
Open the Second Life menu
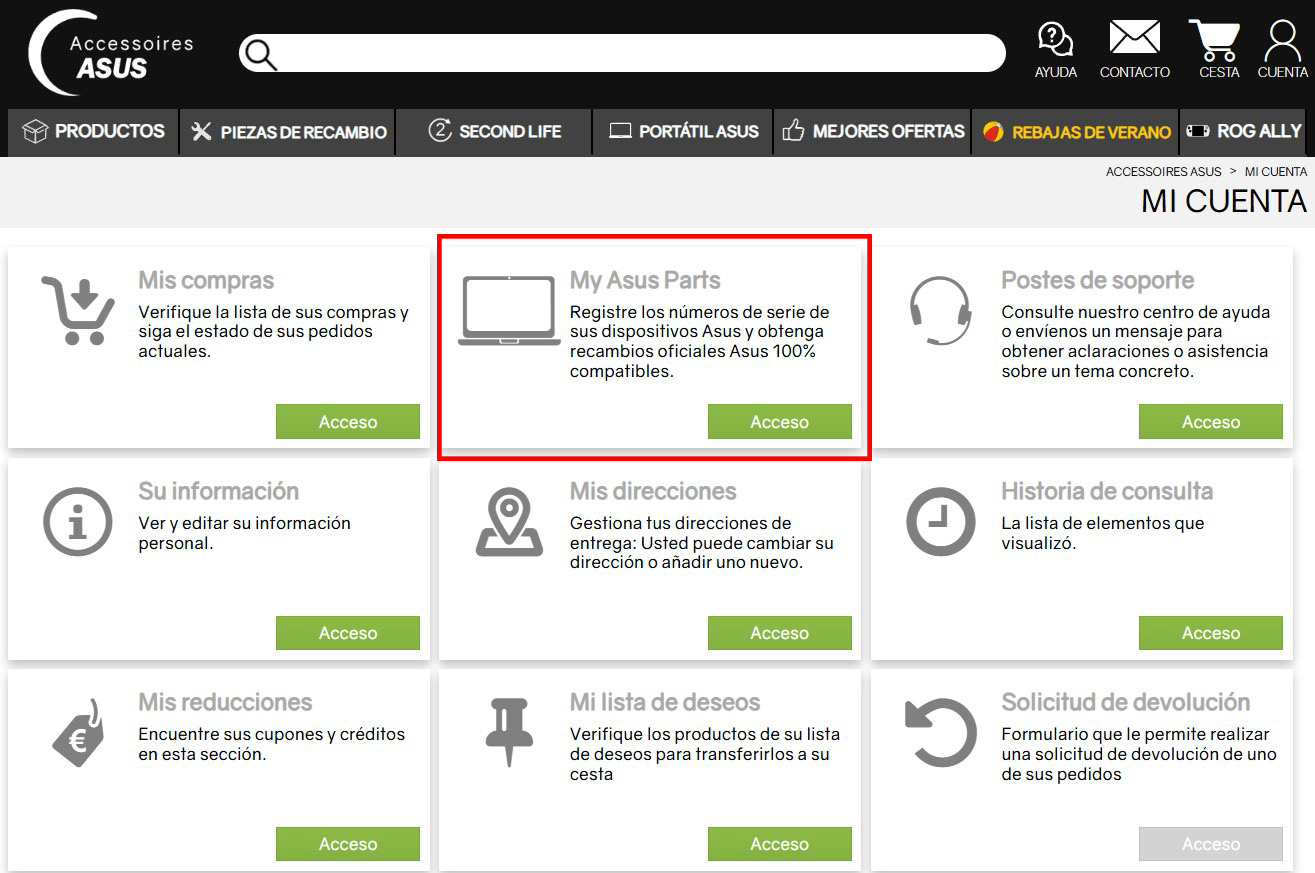494,132
